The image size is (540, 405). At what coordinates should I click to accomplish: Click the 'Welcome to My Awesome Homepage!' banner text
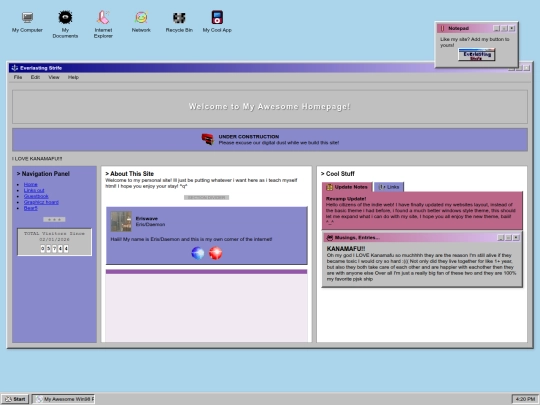[270, 106]
